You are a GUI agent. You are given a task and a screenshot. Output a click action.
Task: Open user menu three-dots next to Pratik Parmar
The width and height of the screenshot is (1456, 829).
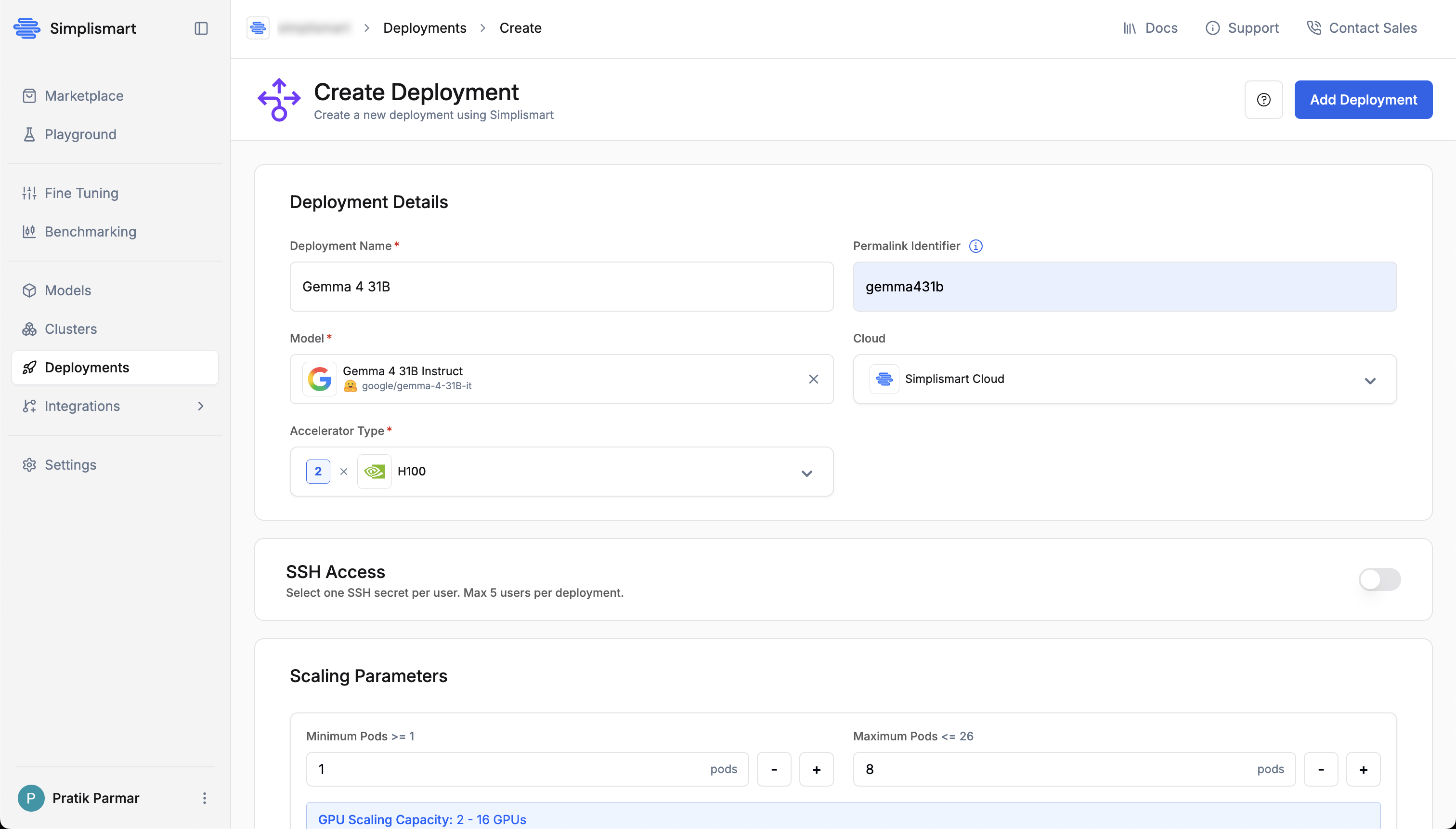[204, 798]
